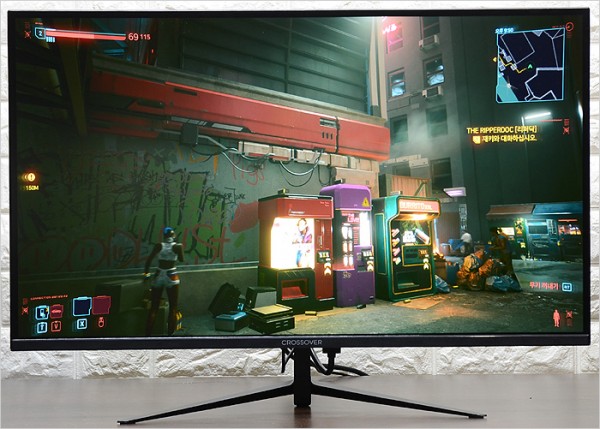600x429 pixels.
Task: Click the red X glyph next to silhouette
Action: 569,315
